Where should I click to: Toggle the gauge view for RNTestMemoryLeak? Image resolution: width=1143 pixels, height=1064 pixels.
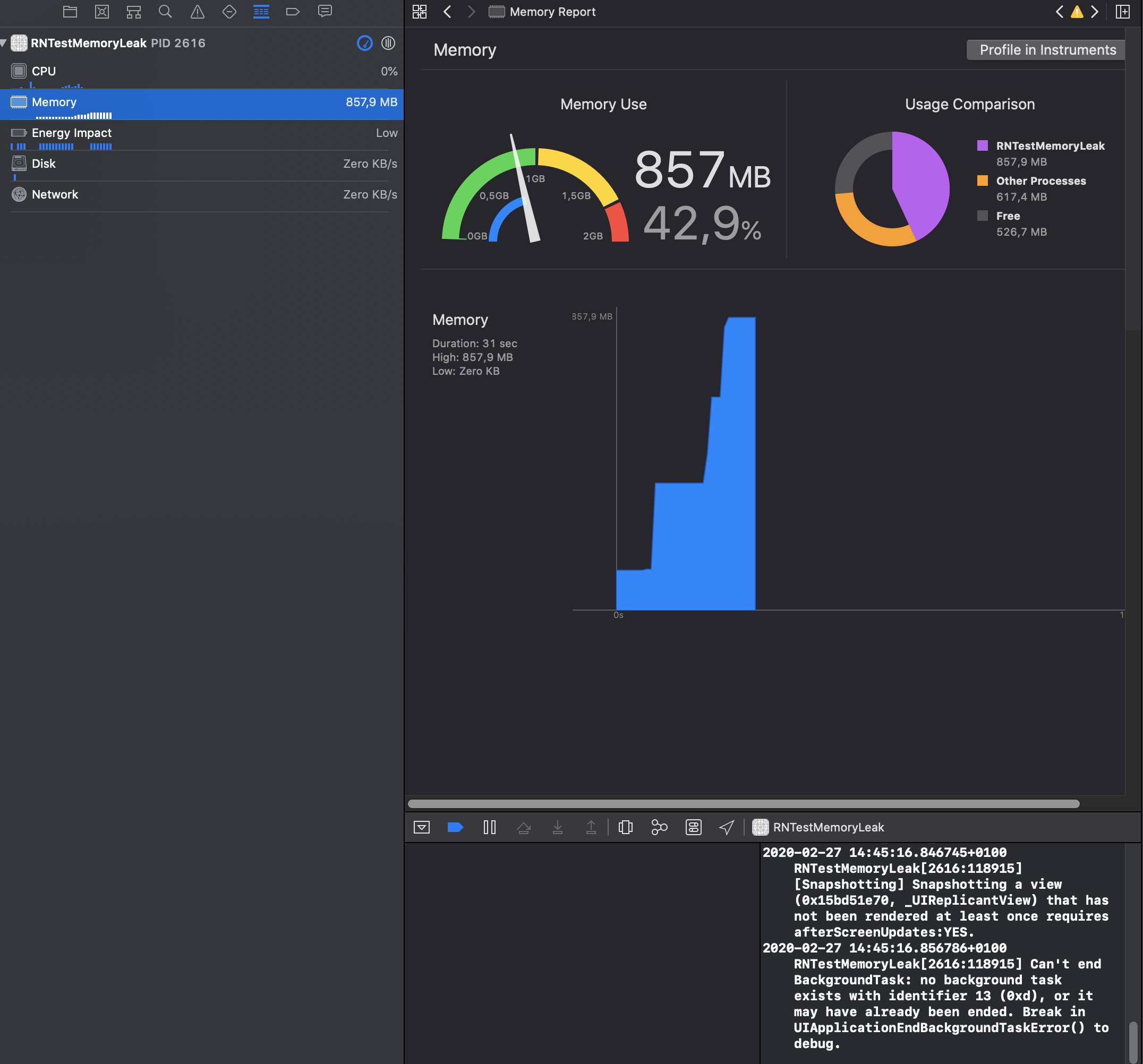click(x=365, y=43)
